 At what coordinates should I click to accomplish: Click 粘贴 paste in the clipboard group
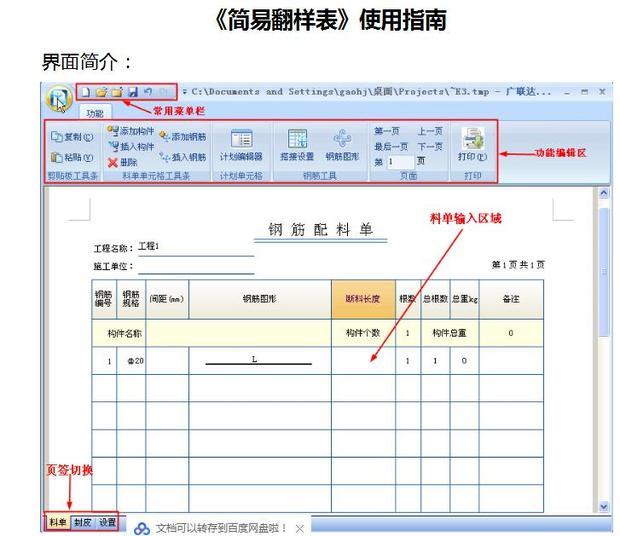click(72, 158)
